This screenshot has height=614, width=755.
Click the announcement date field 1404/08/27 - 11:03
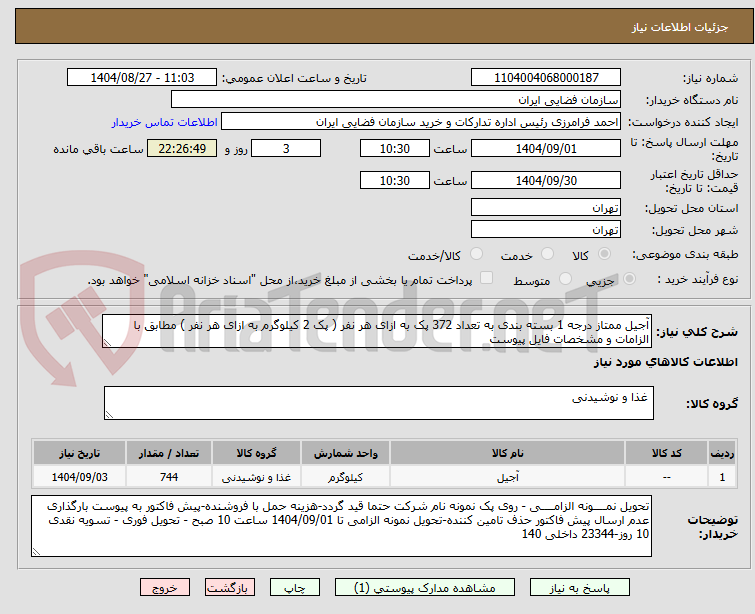click(142, 78)
